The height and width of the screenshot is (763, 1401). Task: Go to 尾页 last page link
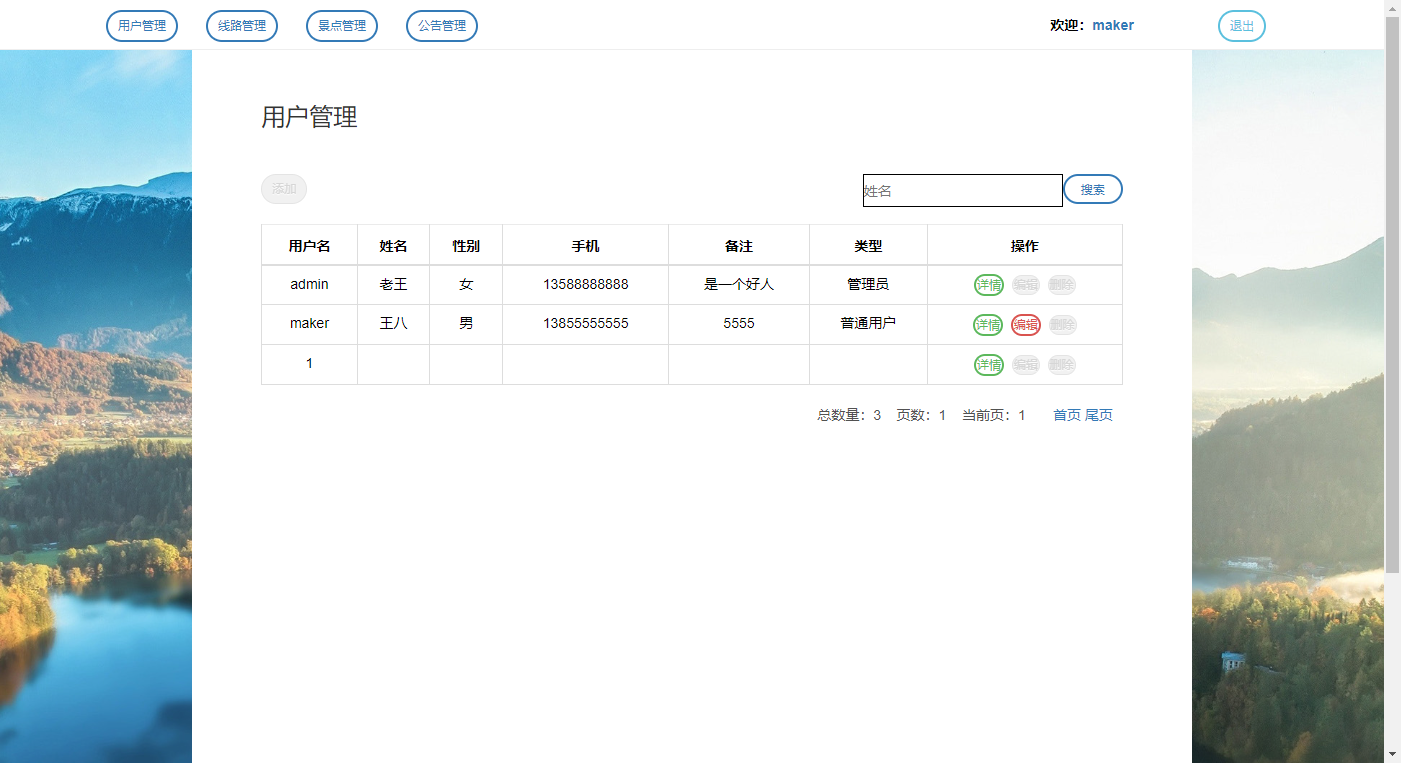[1099, 415]
